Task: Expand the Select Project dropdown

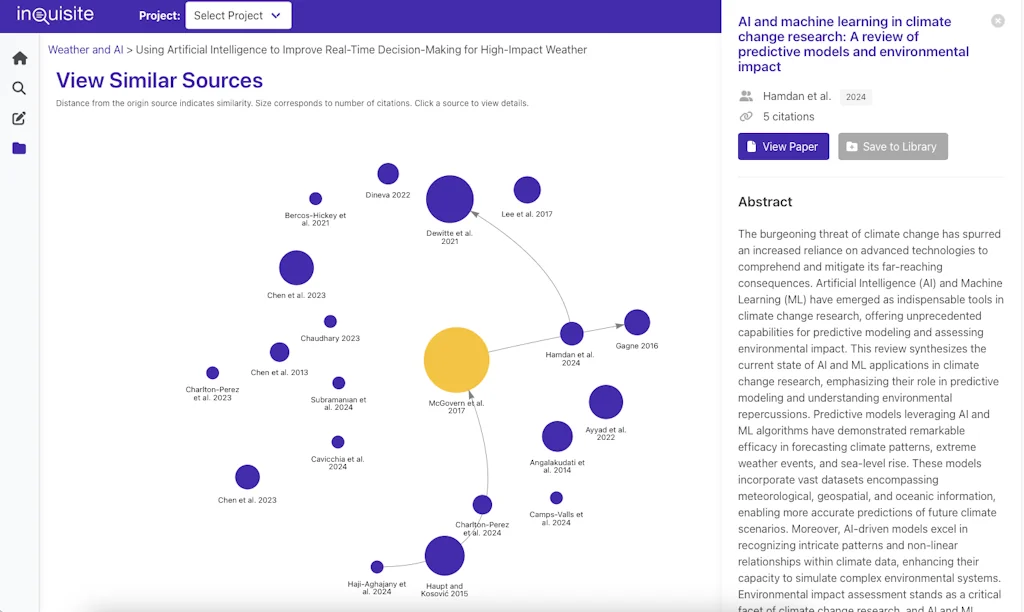Action: click(239, 16)
